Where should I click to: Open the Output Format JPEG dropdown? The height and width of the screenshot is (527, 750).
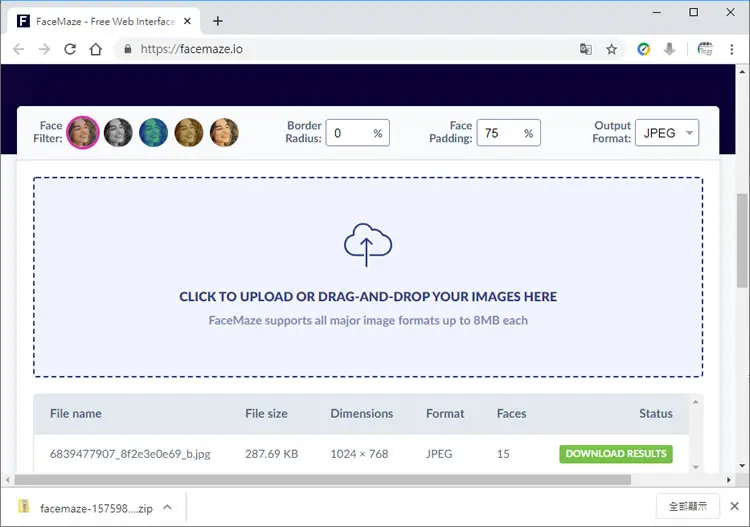pyautogui.click(x=667, y=133)
